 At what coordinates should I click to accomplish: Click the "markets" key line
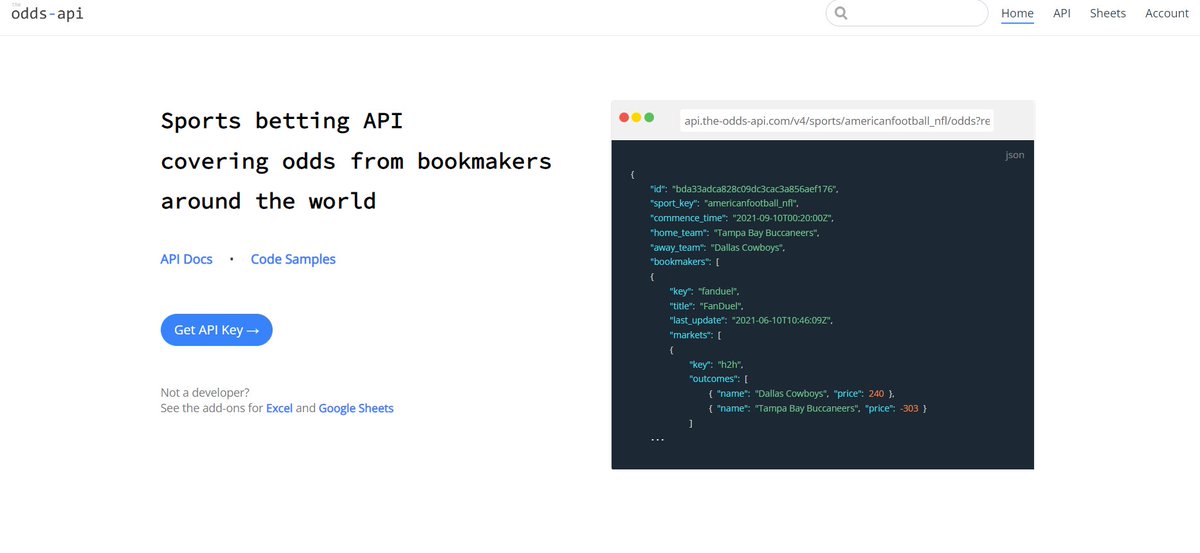pyautogui.click(x=696, y=334)
